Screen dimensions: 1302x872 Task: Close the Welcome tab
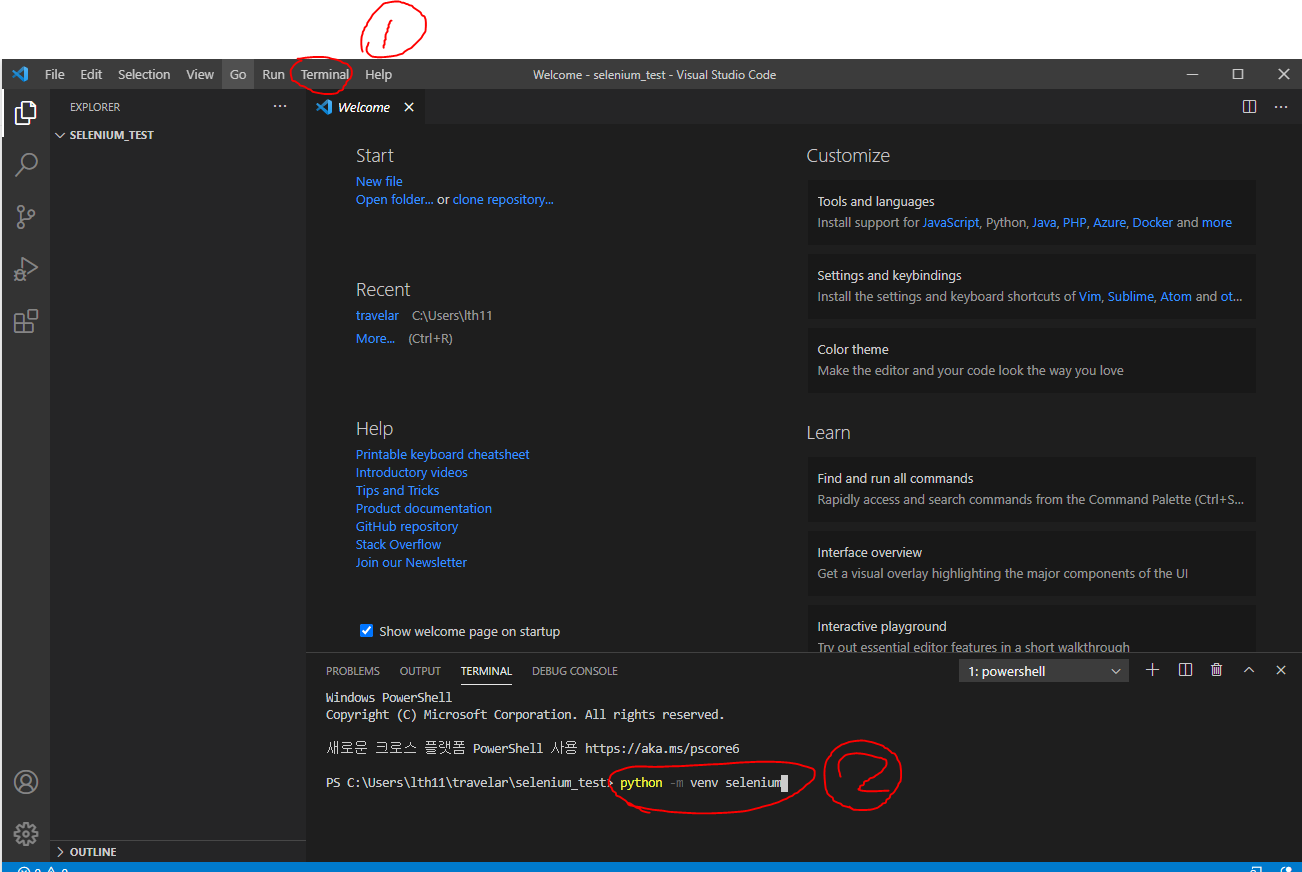[x=409, y=107]
